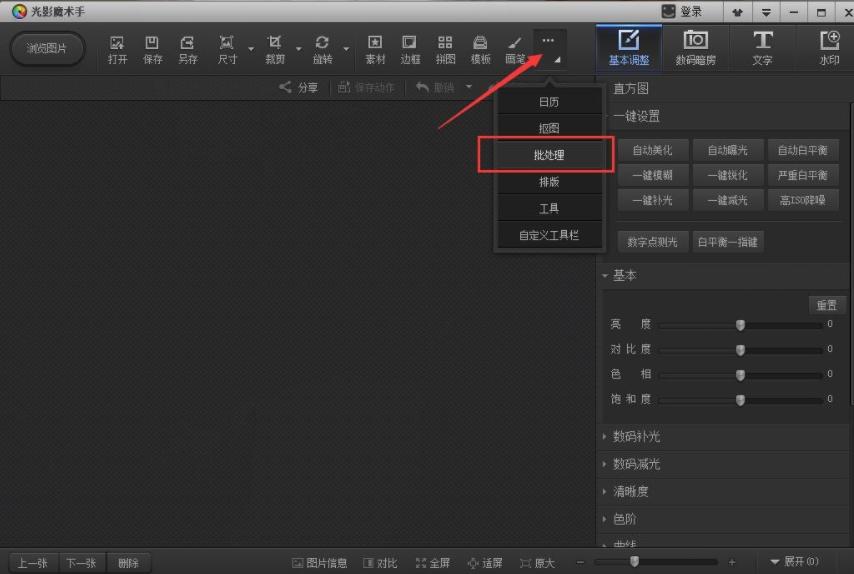Switch to the 基本调整 tab

point(629,48)
